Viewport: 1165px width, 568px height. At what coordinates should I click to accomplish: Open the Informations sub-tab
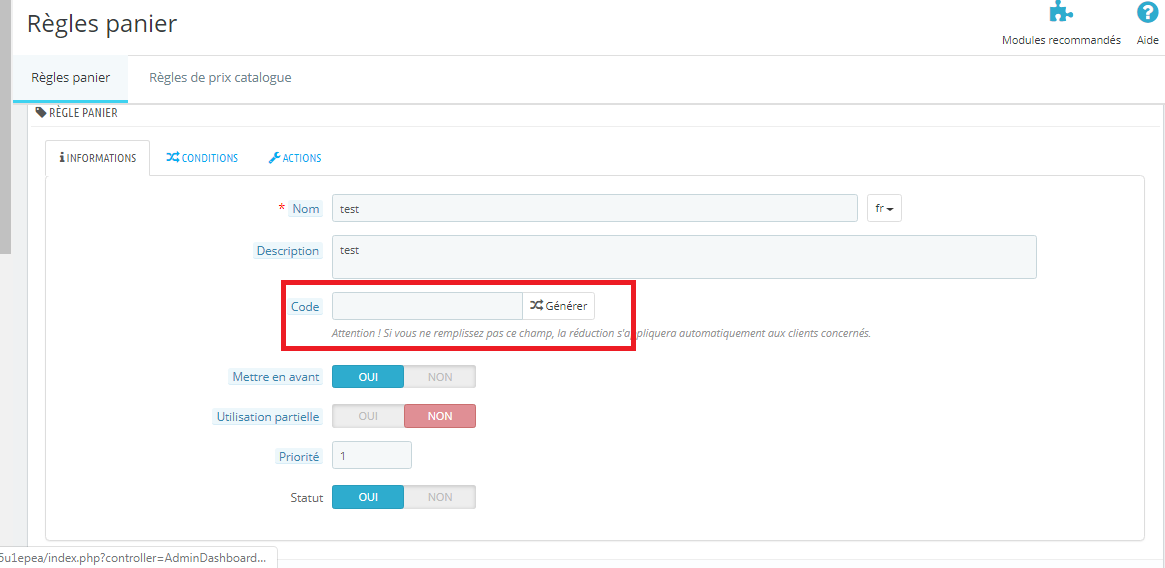tap(97, 158)
